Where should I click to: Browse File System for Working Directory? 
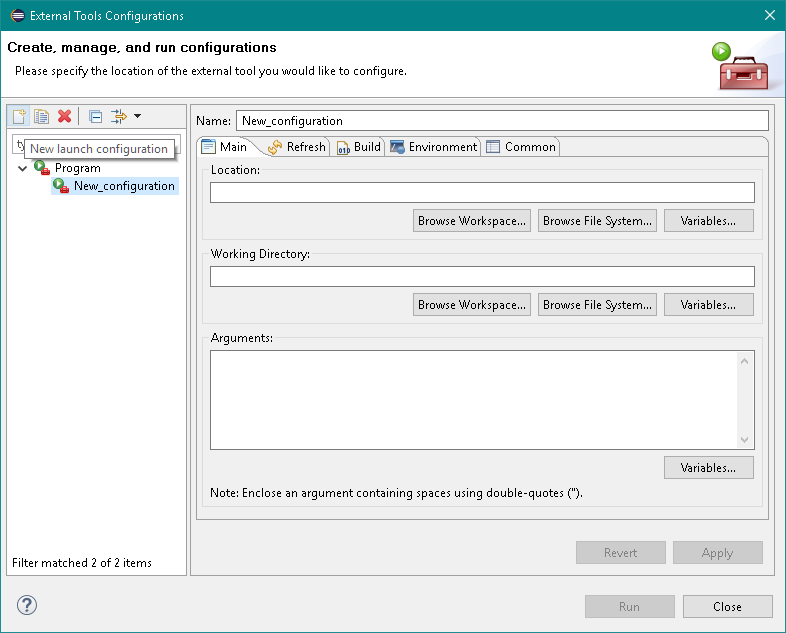(597, 305)
